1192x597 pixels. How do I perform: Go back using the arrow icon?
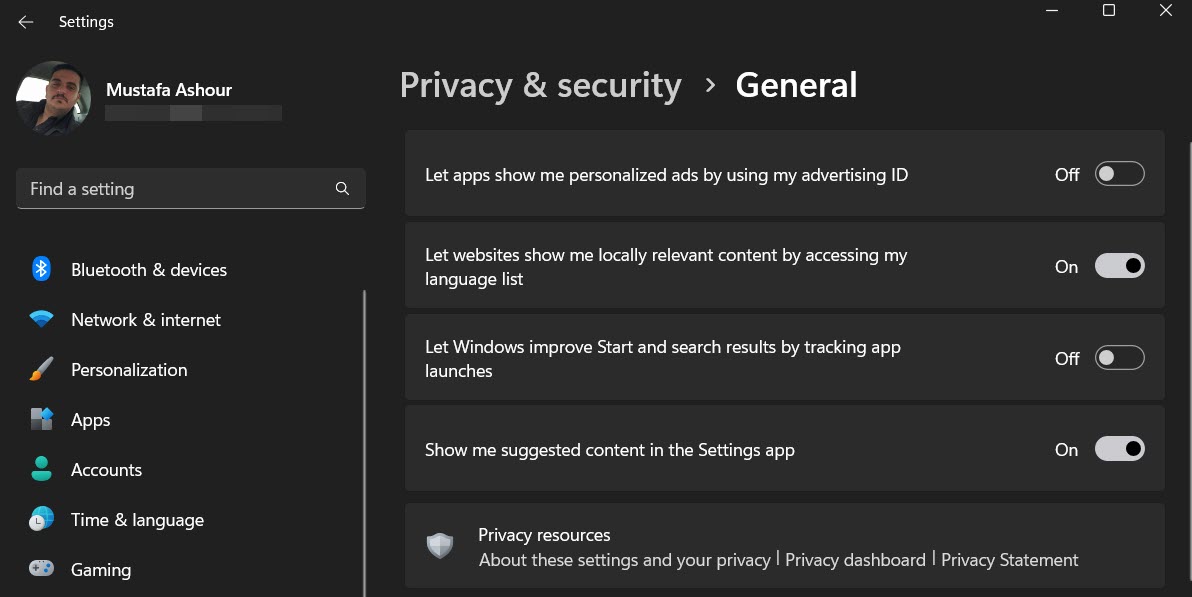click(26, 22)
